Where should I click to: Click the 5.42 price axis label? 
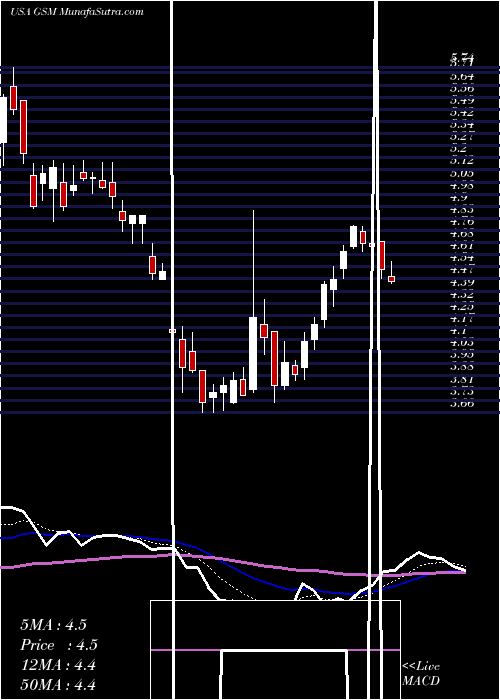tap(462, 112)
